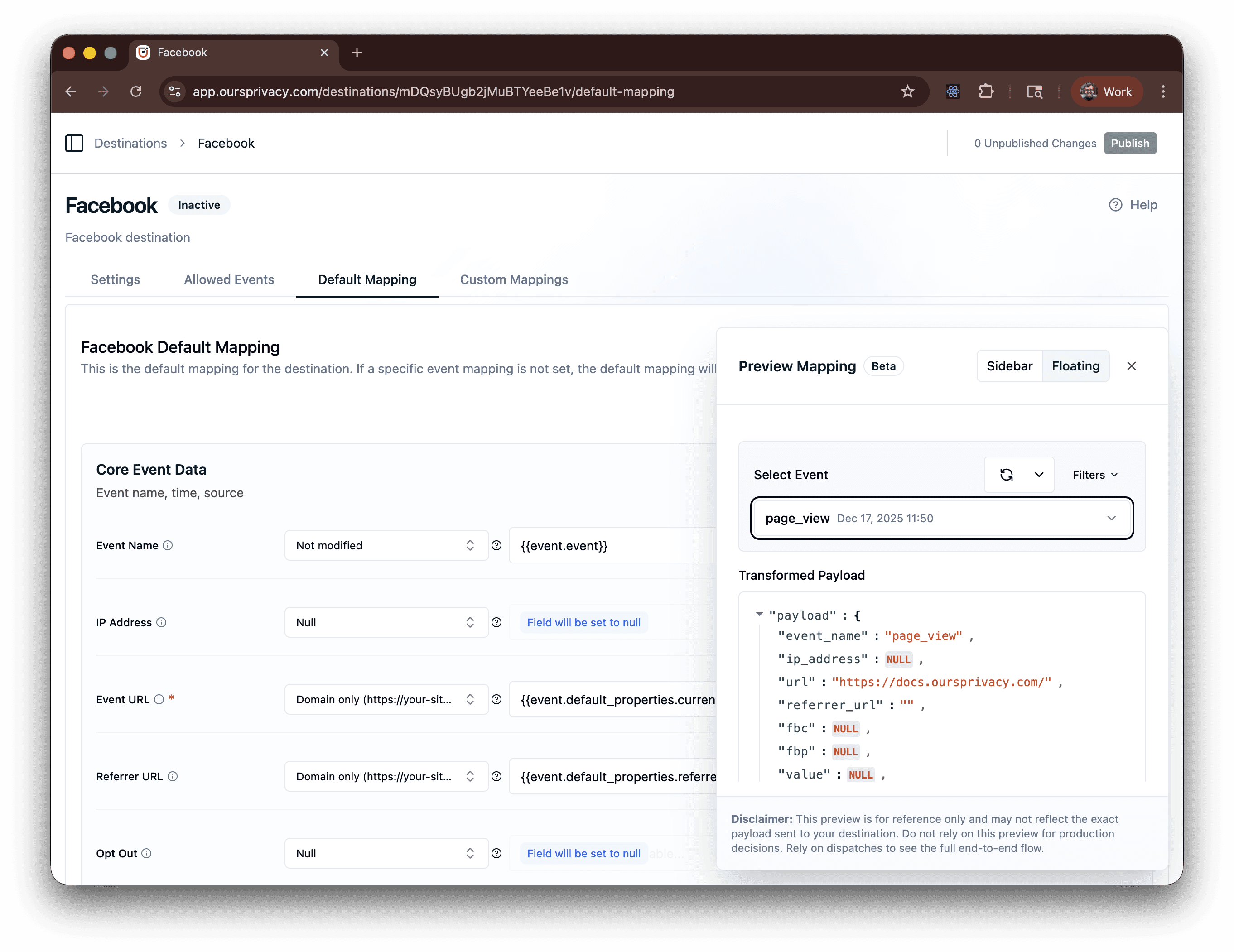The width and height of the screenshot is (1234, 952).
Task: Open browser extensions puzzle icon
Action: pyautogui.click(x=986, y=91)
